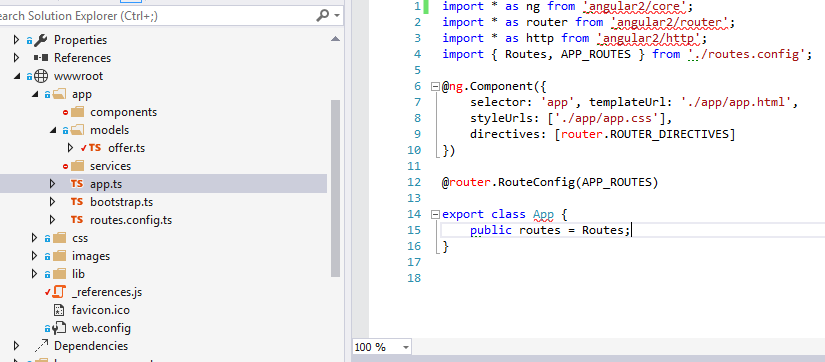Click the _references.js script file icon
Viewport: 825px width, 362px height.
click(59, 291)
